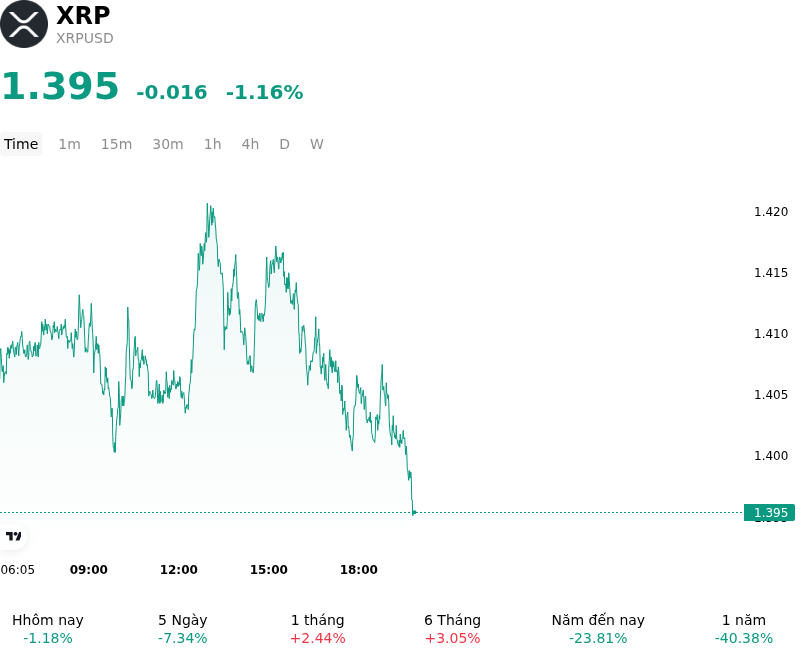
Task: Open the XRP symbol name link
Action: click(83, 15)
